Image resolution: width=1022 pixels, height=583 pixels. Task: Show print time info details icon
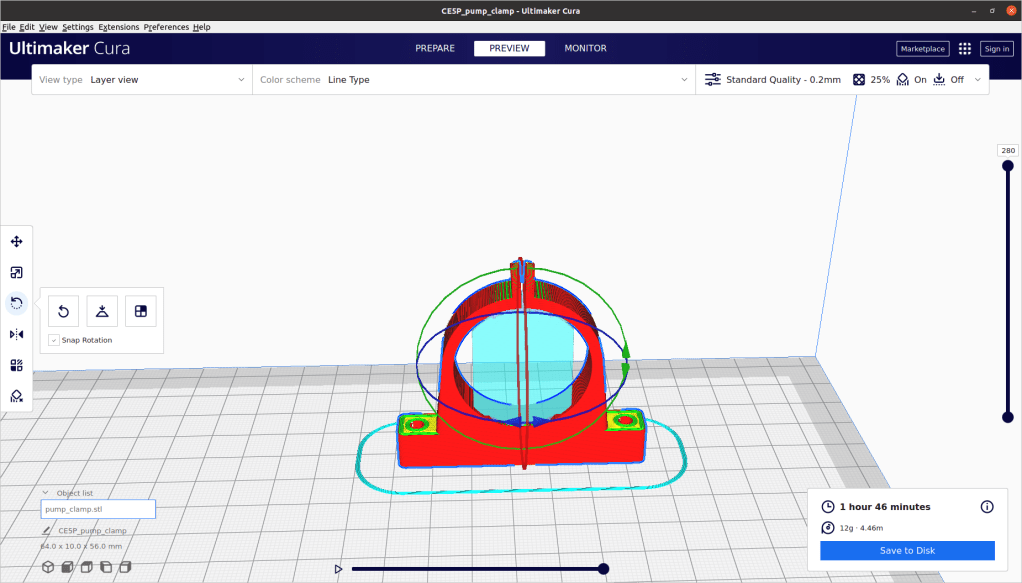pyautogui.click(x=987, y=507)
